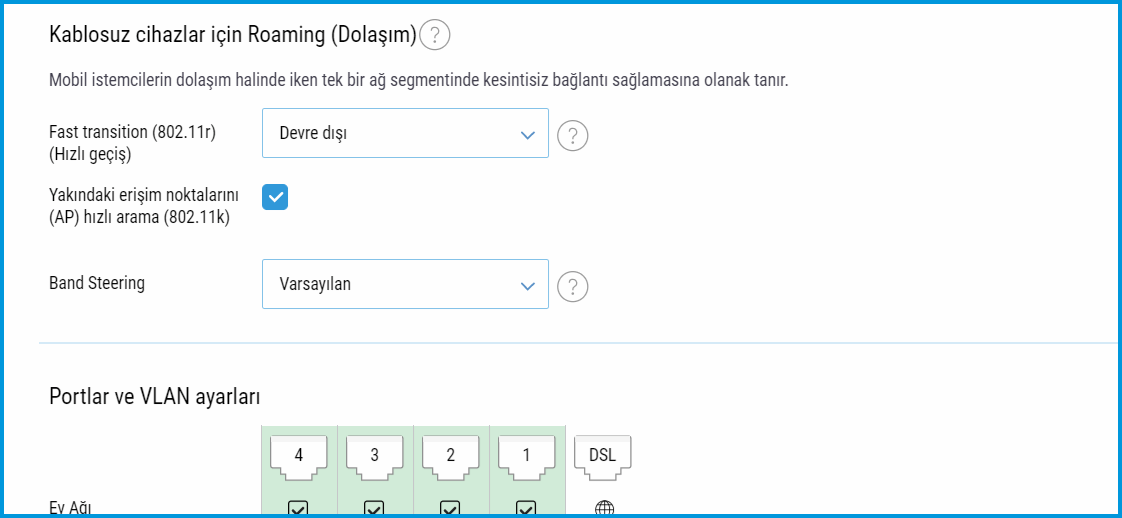Click the help icon beside Fast transition dropdown
1122x518 pixels.
(572, 135)
